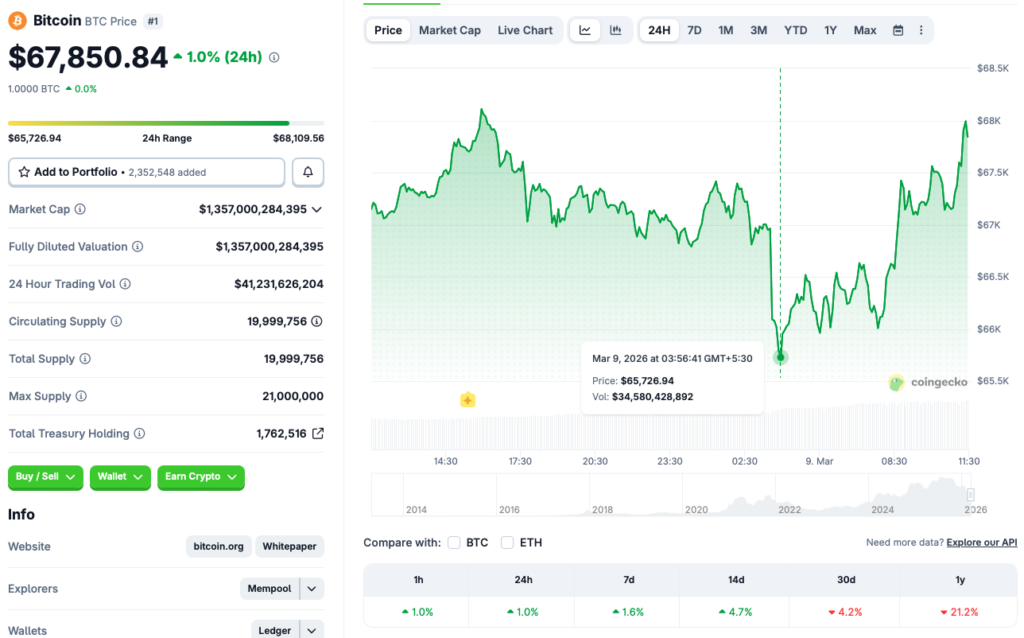Click the three-dot chart options icon
1024x638 pixels.
tap(920, 30)
